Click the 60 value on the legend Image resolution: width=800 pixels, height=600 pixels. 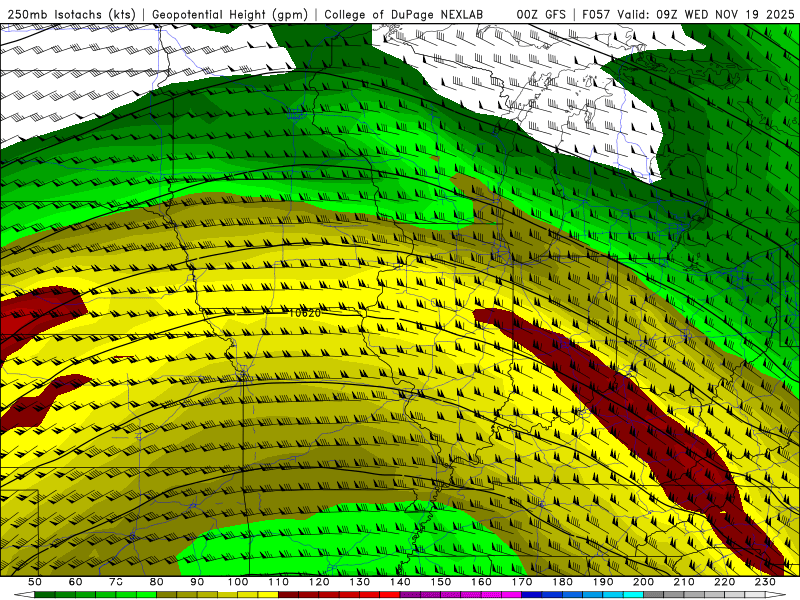(x=76, y=582)
